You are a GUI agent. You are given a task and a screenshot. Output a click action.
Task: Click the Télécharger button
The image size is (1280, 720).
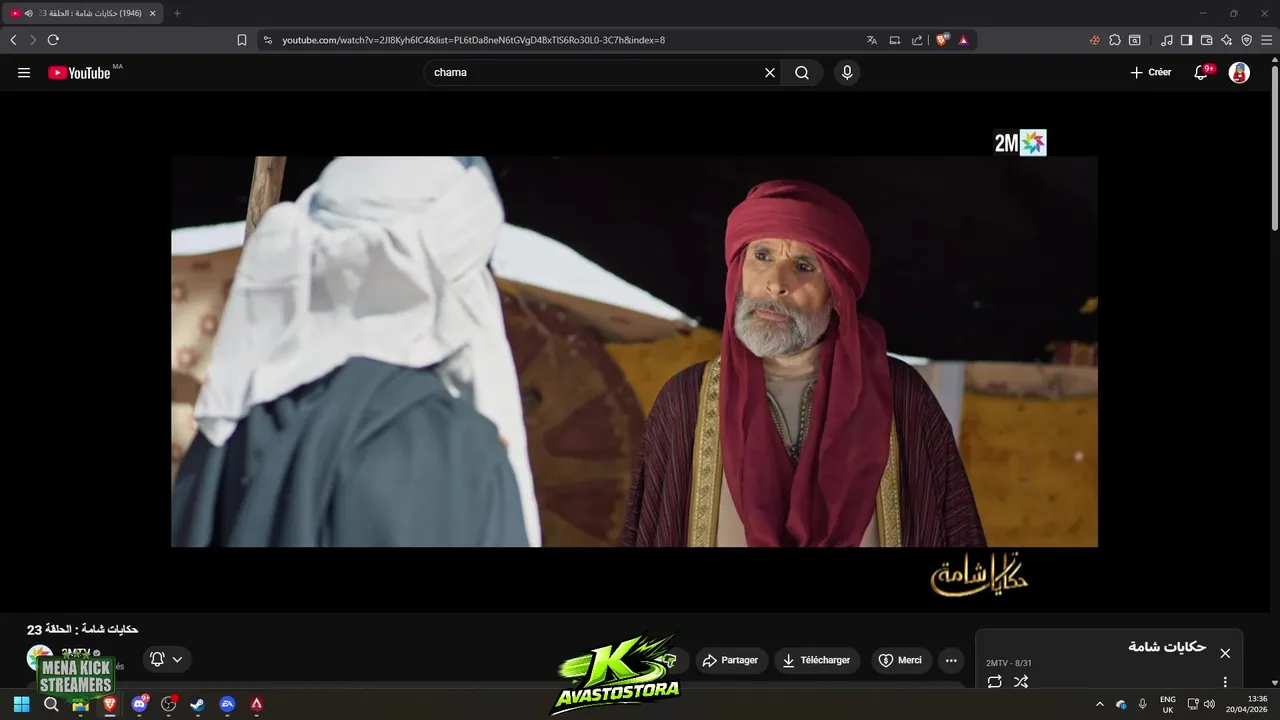point(817,660)
